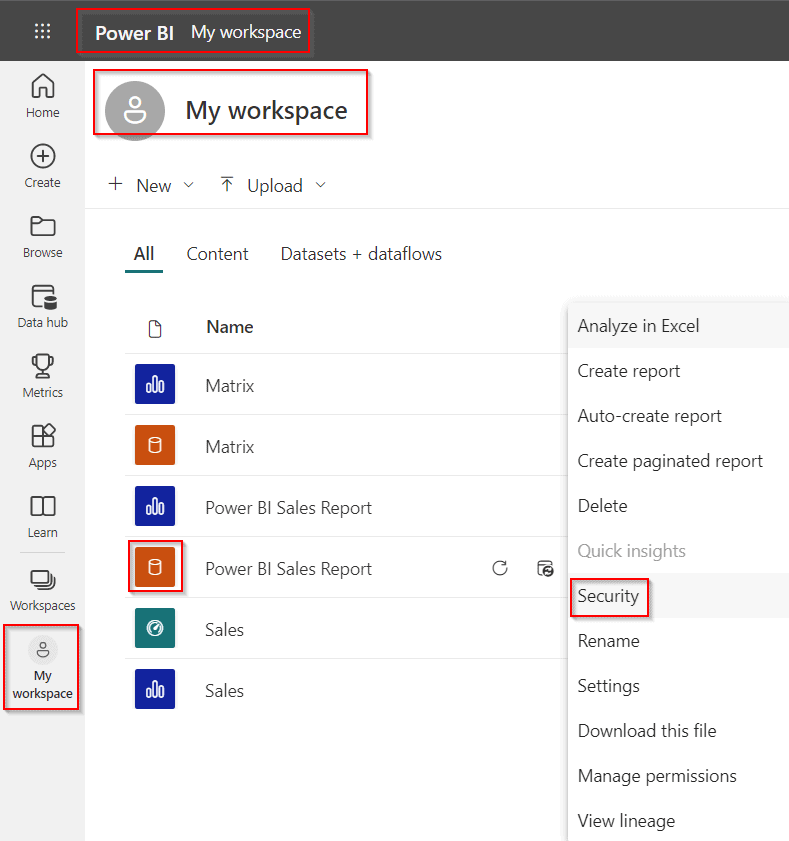Choose Analyze in Excel from context menu

678,326
